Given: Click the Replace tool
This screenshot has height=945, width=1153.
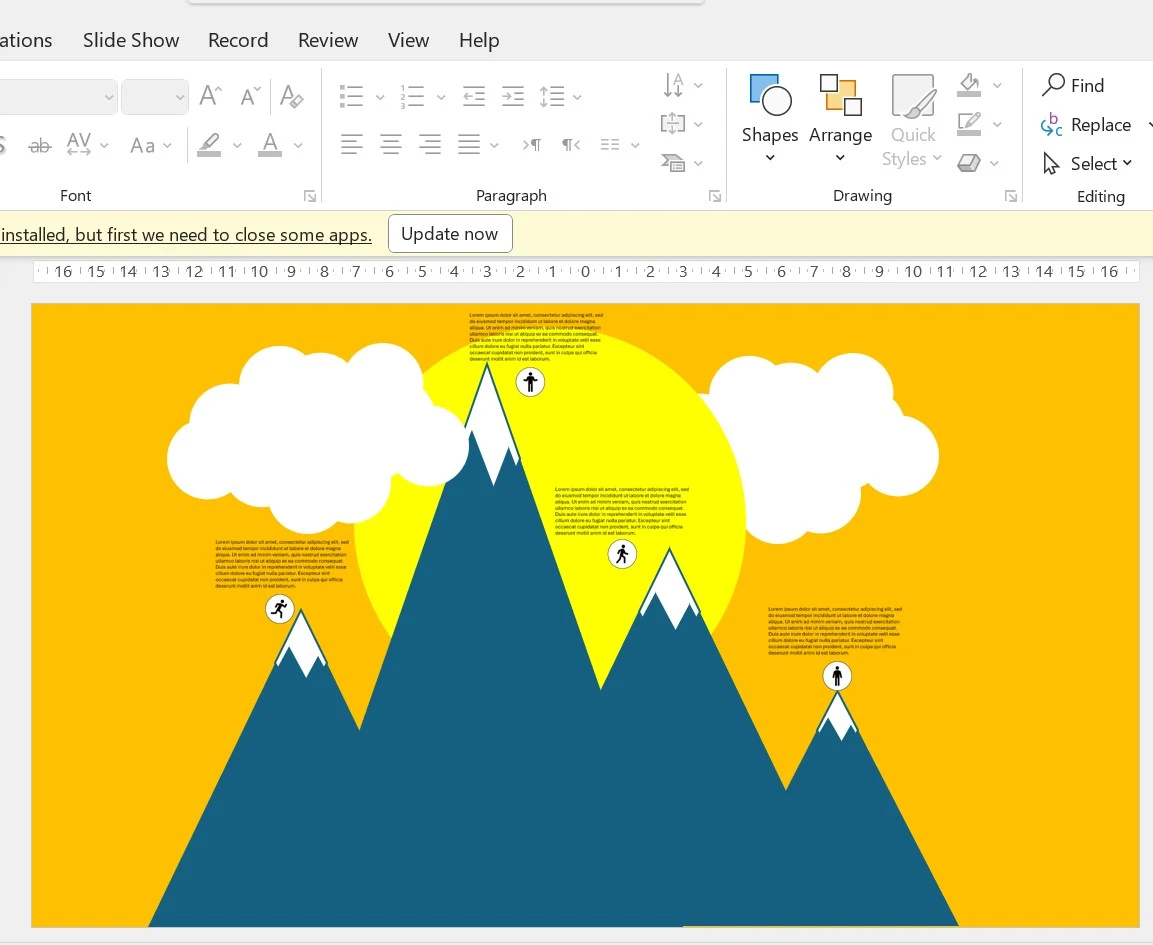Looking at the screenshot, I should (1085, 125).
